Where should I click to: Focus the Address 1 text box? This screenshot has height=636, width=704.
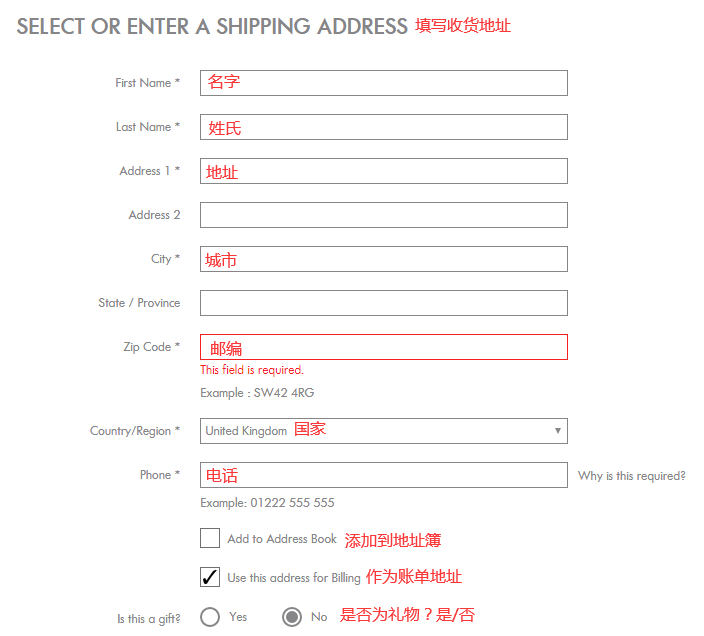coord(383,171)
